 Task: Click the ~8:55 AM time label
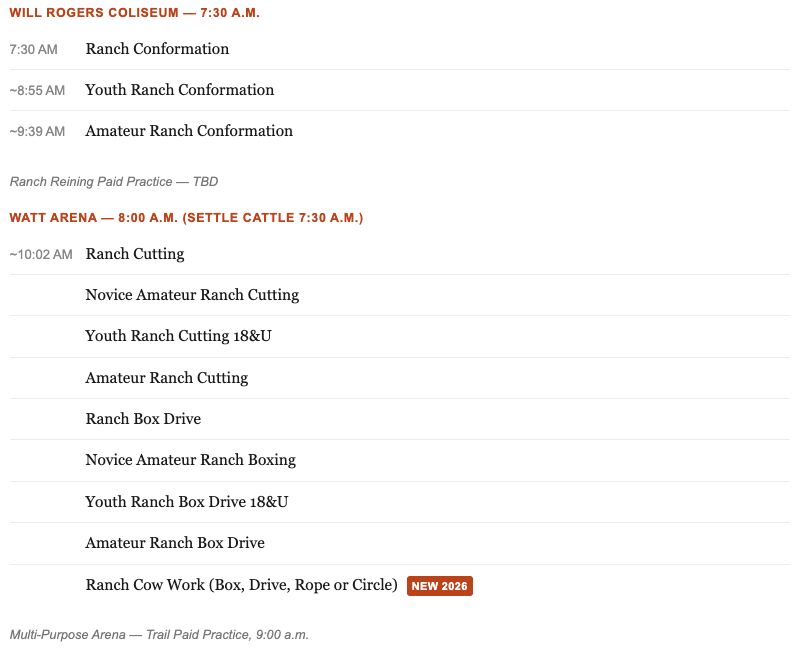[x=37, y=91]
